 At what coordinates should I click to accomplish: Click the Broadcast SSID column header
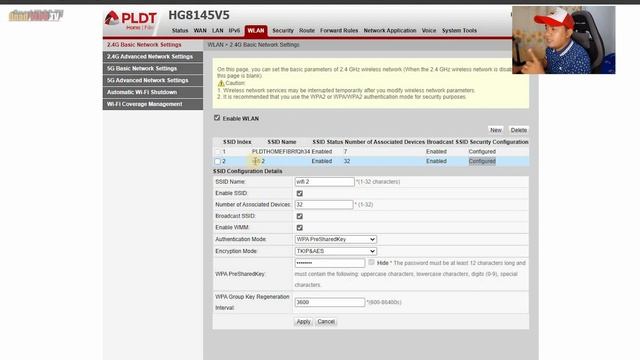click(x=447, y=142)
